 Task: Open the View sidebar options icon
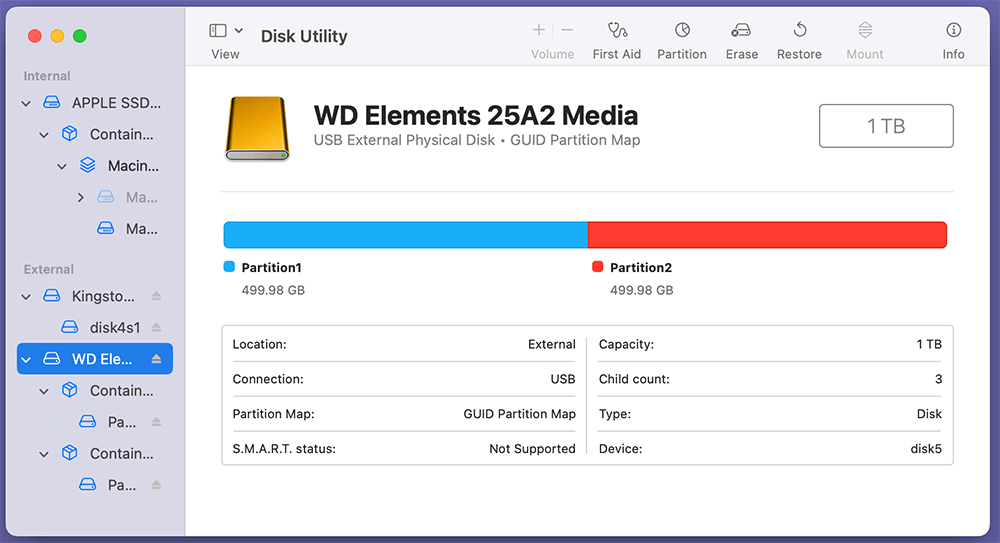point(218,31)
